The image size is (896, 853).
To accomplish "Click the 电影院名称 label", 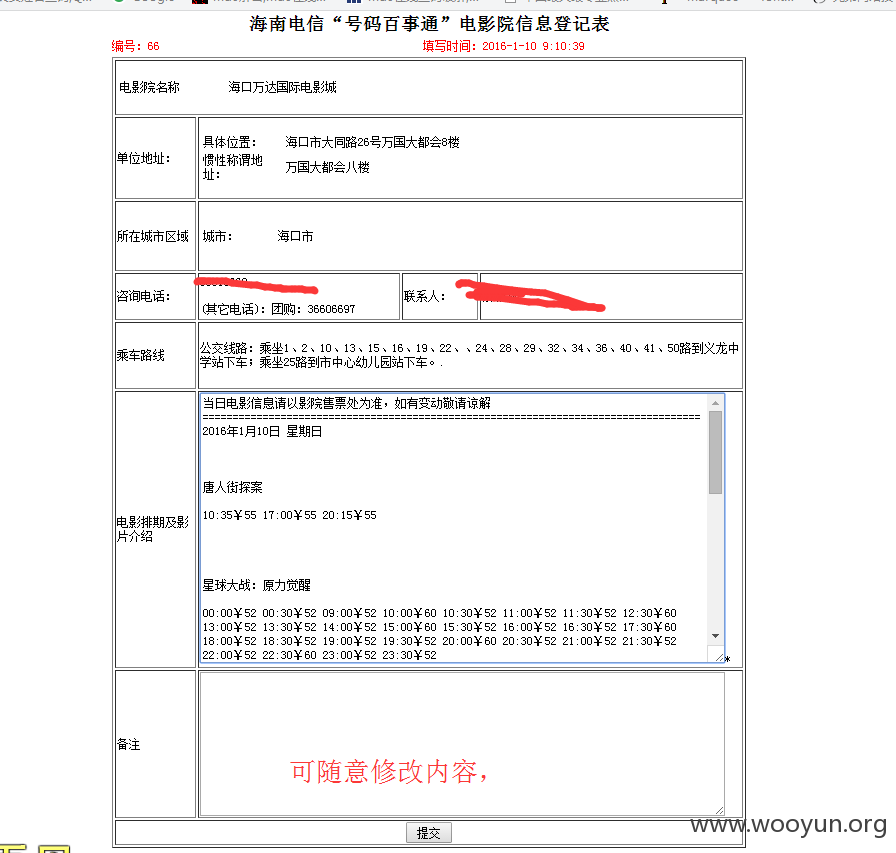I will click(x=149, y=87).
